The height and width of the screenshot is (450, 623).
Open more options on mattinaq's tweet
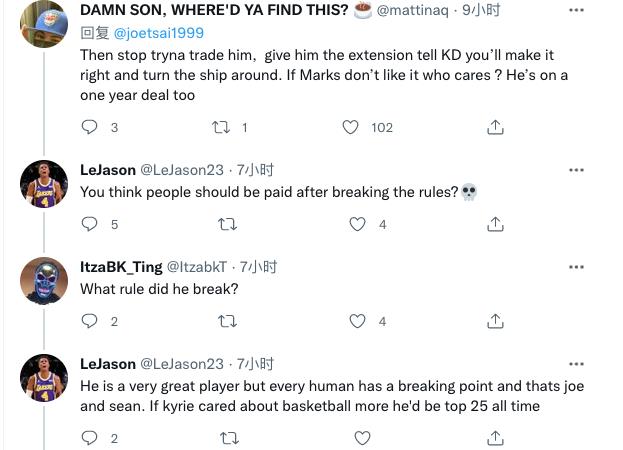(x=576, y=10)
